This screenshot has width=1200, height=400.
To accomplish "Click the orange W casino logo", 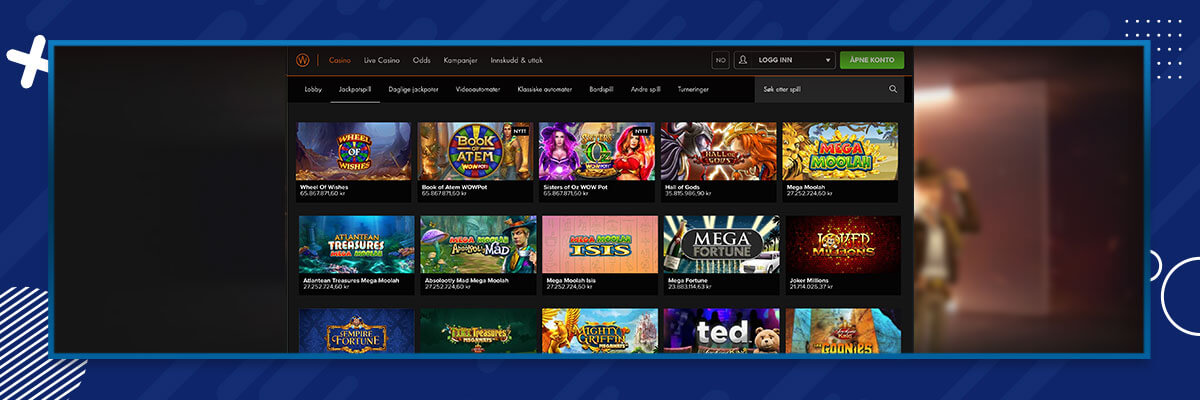I will point(303,60).
